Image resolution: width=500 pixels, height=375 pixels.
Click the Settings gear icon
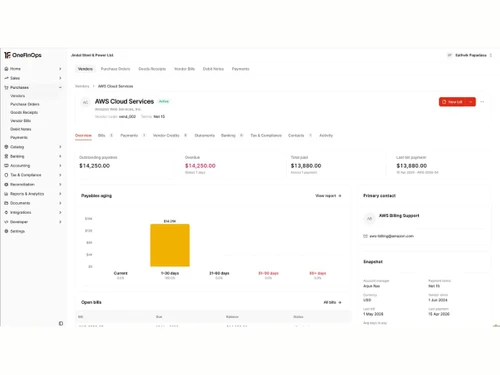pos(6,231)
